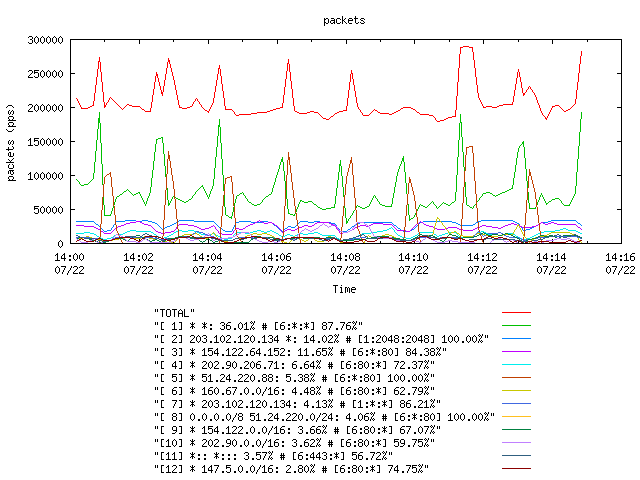Click the dark red legend line for entry [12]
The width and height of the screenshot is (640, 480).
pos(516,469)
